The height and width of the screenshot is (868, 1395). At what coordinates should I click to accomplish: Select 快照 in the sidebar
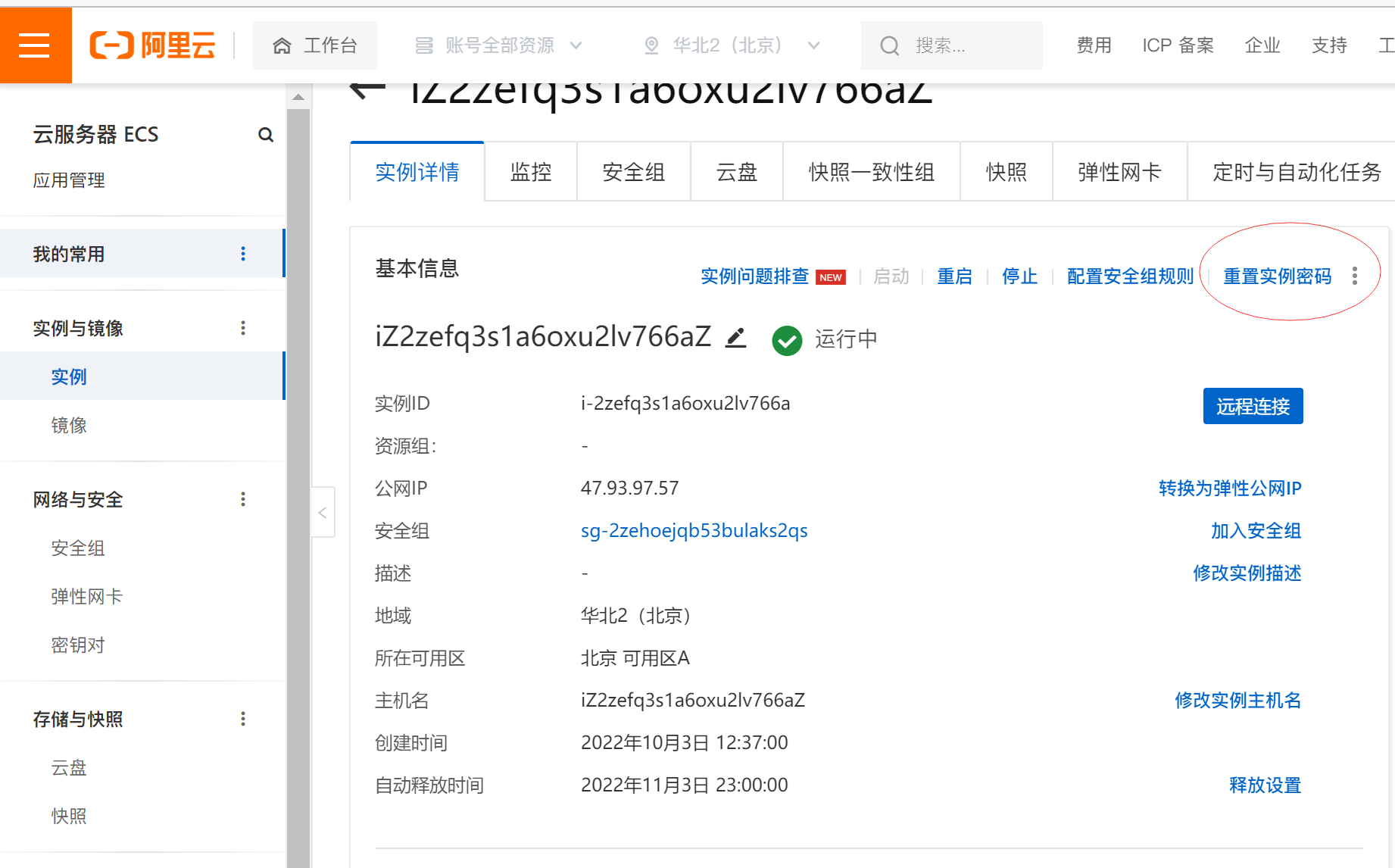click(x=69, y=816)
